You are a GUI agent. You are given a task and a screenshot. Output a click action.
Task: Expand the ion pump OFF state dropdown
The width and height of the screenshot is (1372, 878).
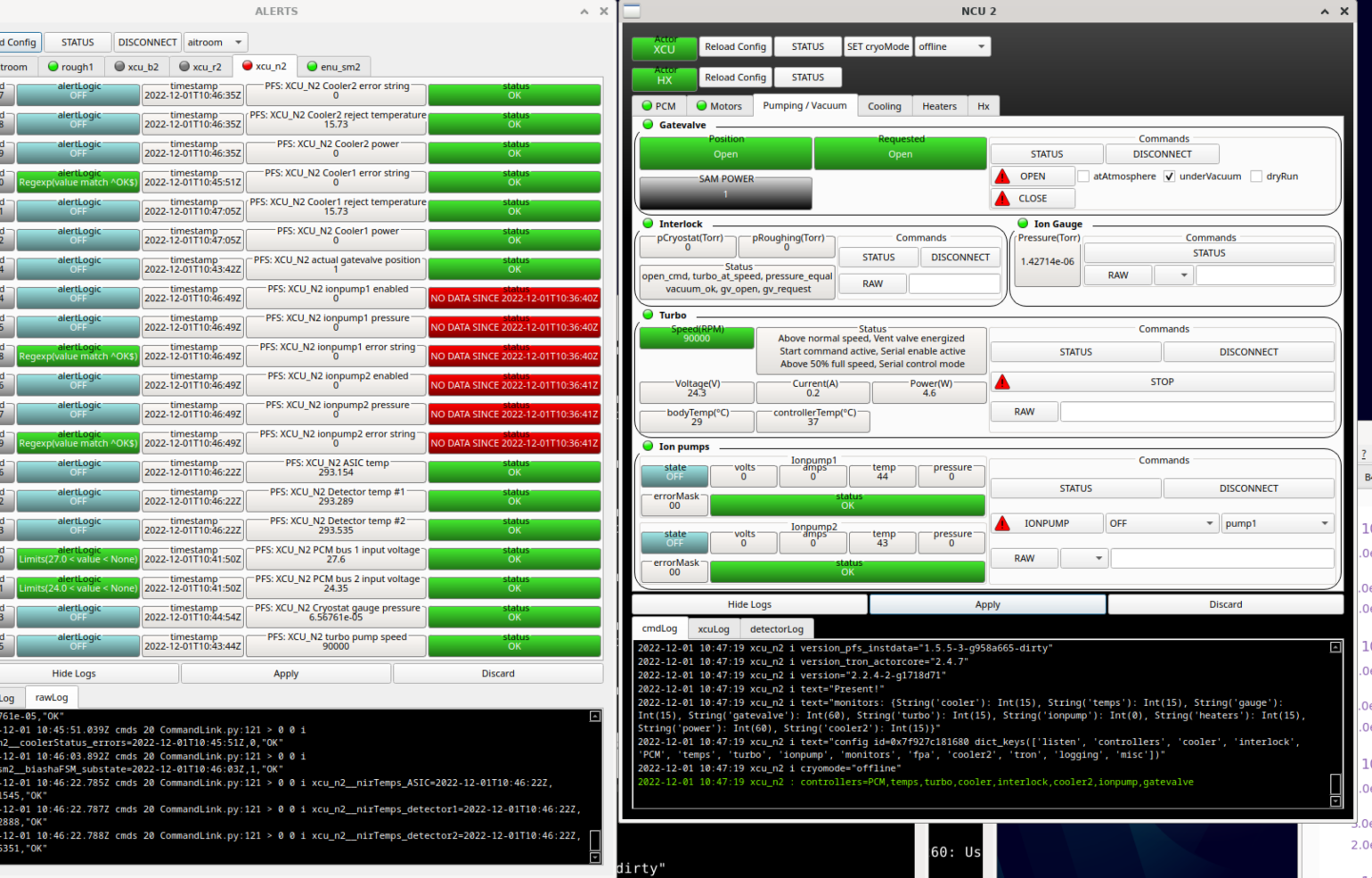pyautogui.click(x=1161, y=523)
